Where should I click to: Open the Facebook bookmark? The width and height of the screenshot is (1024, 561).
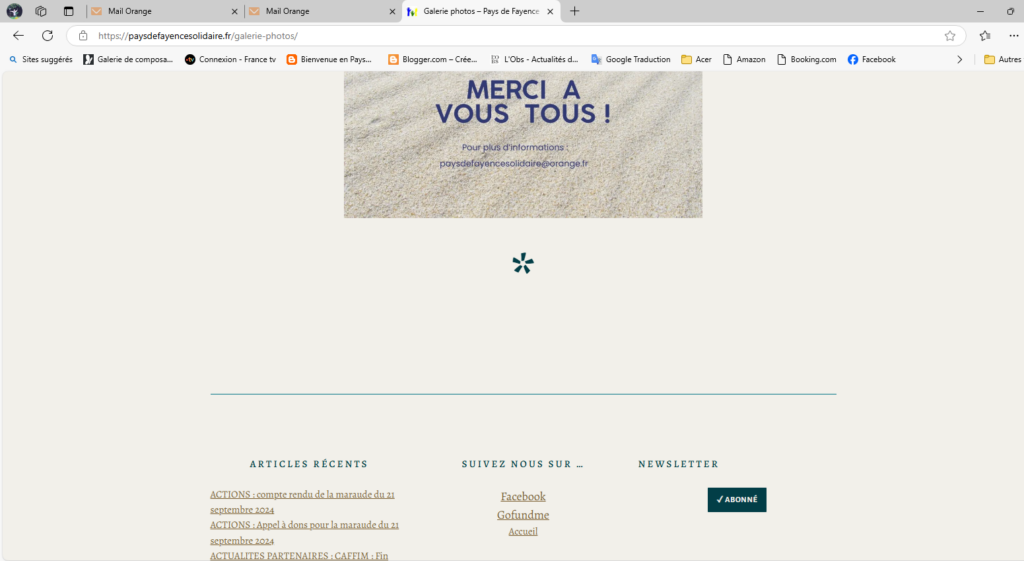tap(871, 59)
